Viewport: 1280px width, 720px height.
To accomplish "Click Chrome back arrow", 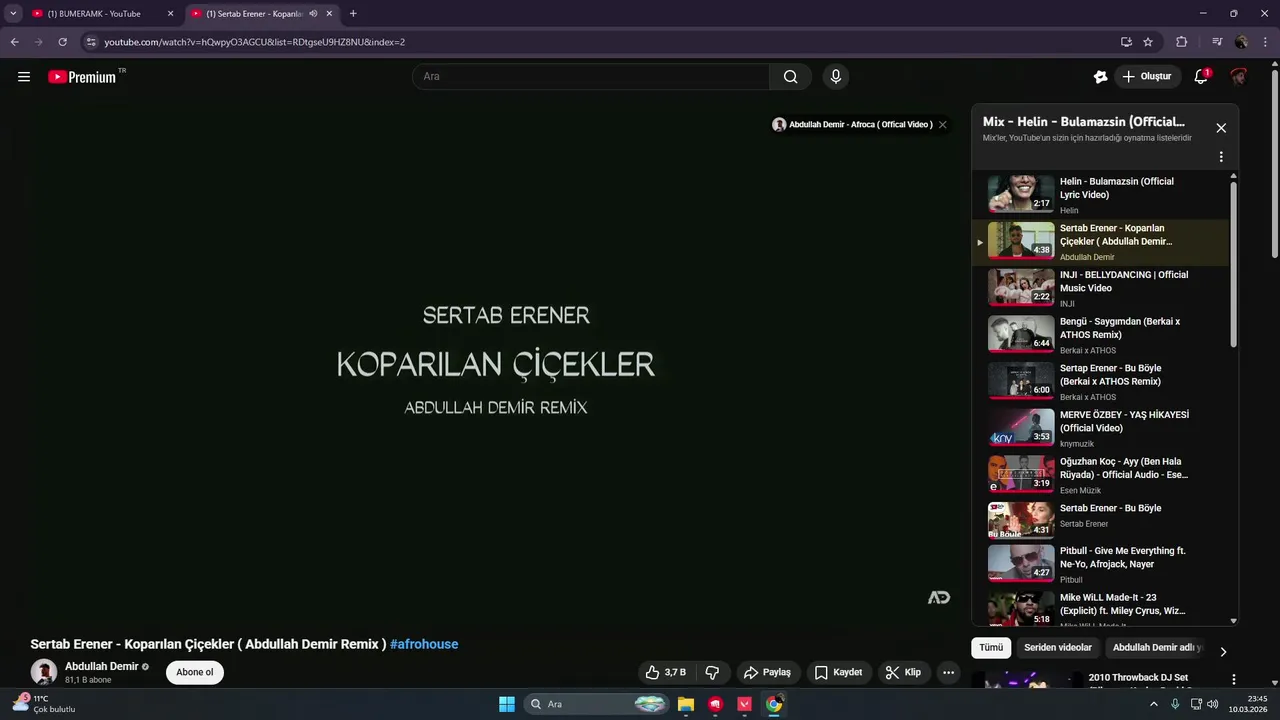I will [14, 42].
